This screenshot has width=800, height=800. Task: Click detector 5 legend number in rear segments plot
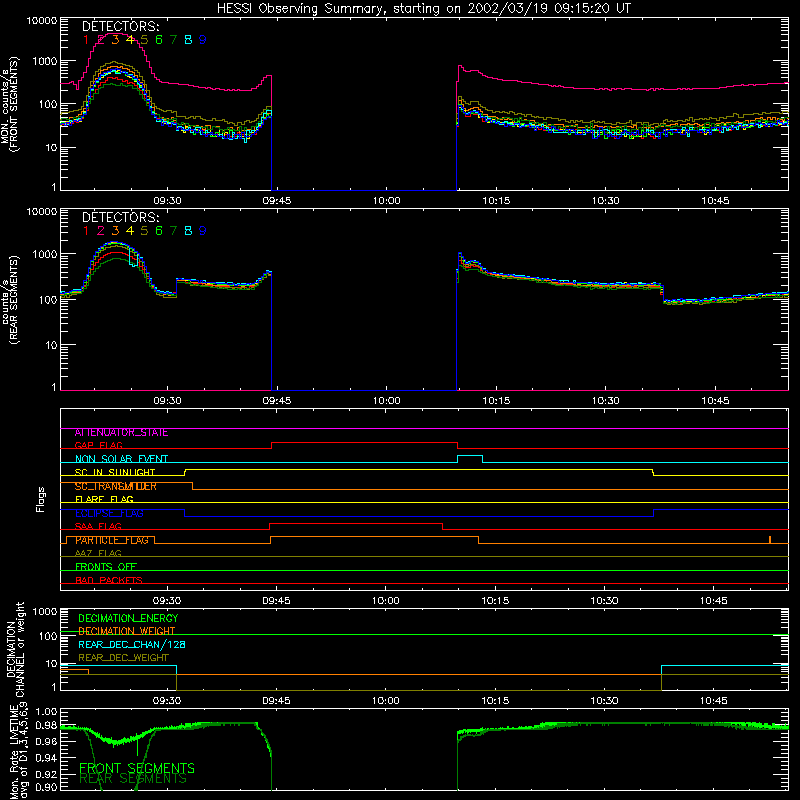[x=144, y=231]
